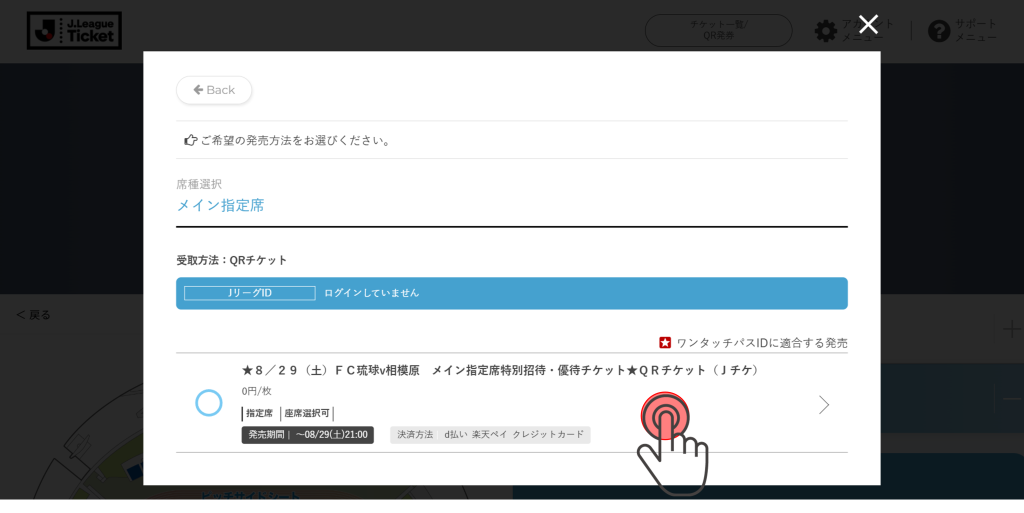The width and height of the screenshot is (1024, 513).
Task: Click サポートメニュー label in header
Action: (x=976, y=31)
